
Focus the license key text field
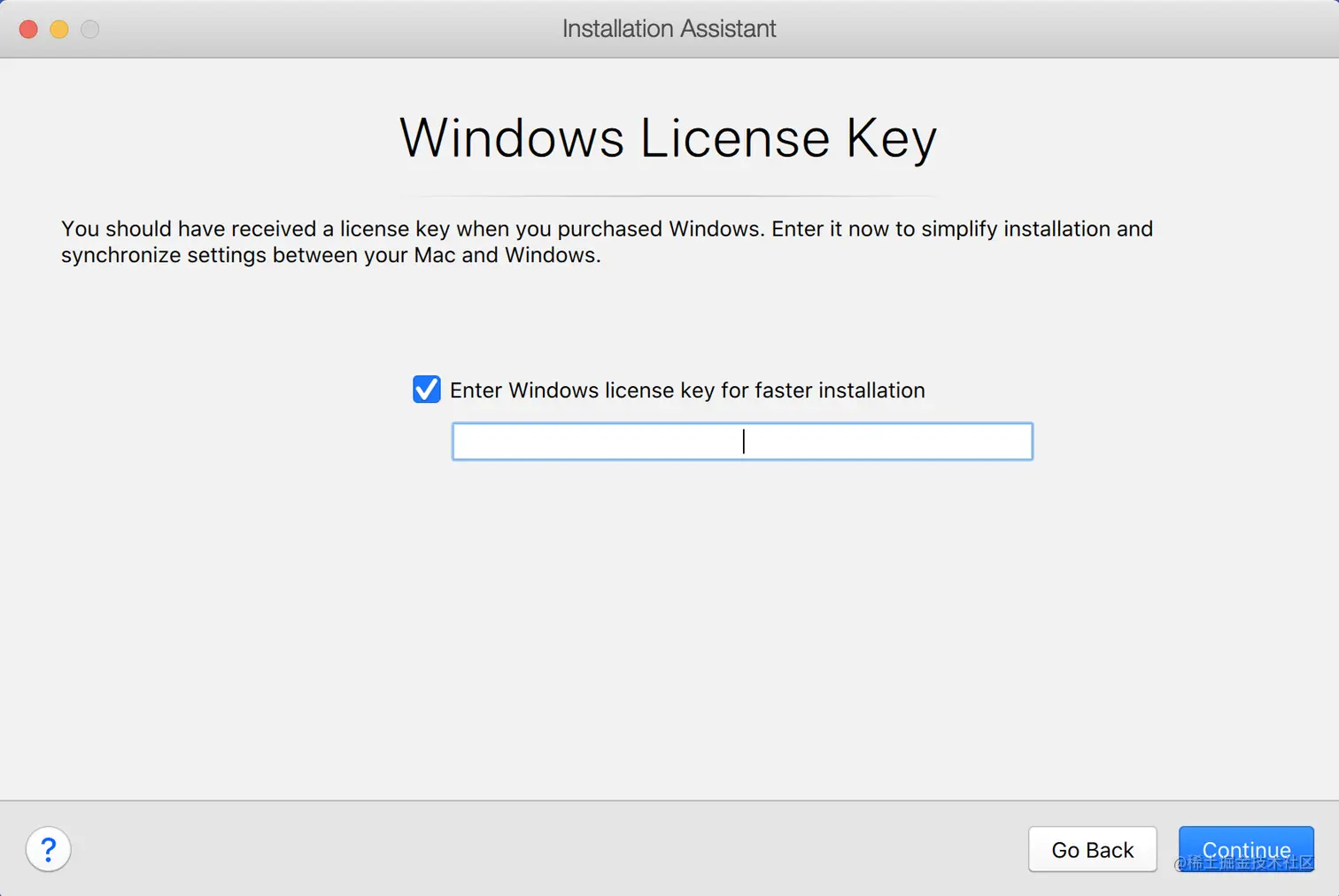point(742,442)
